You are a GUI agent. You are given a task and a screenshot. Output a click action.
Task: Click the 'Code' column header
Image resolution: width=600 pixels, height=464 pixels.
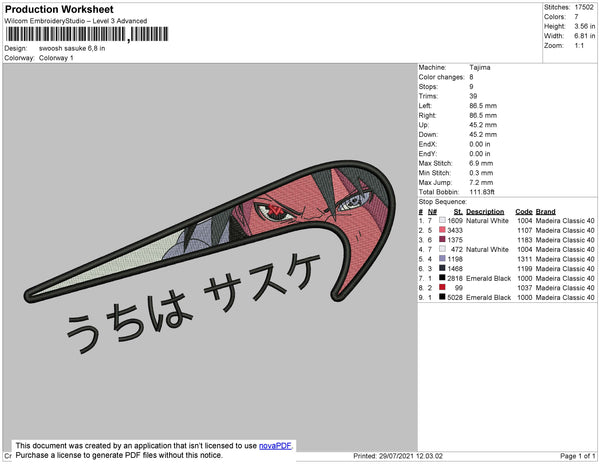pyautogui.click(x=523, y=212)
